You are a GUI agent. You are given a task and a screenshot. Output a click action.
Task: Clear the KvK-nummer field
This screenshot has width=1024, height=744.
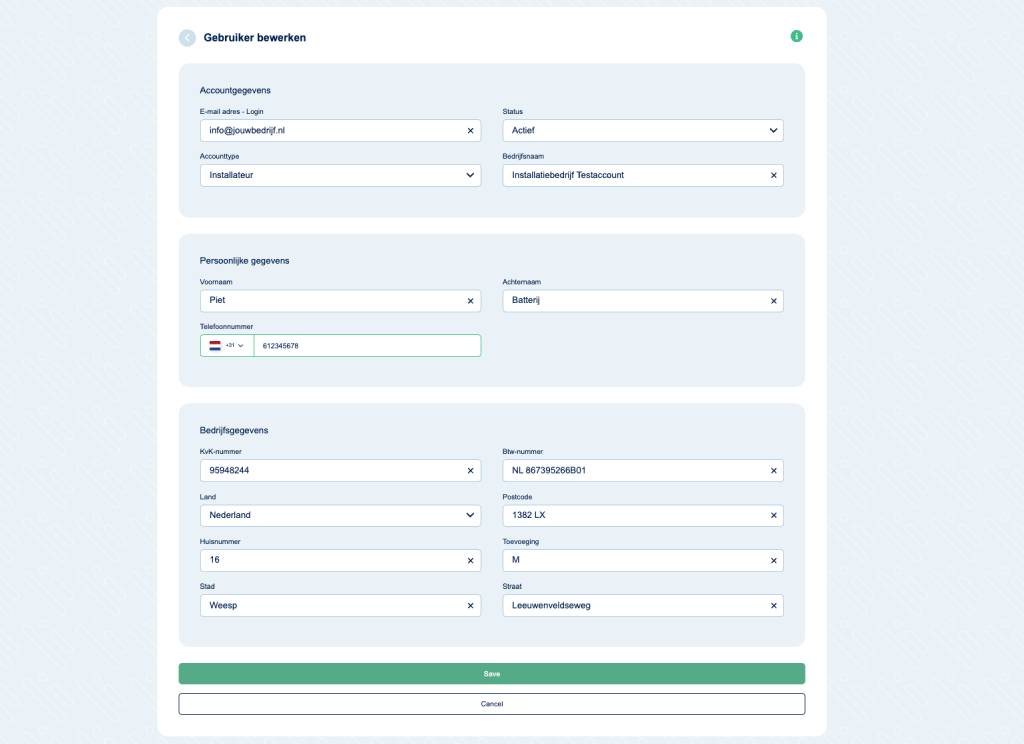(470, 471)
